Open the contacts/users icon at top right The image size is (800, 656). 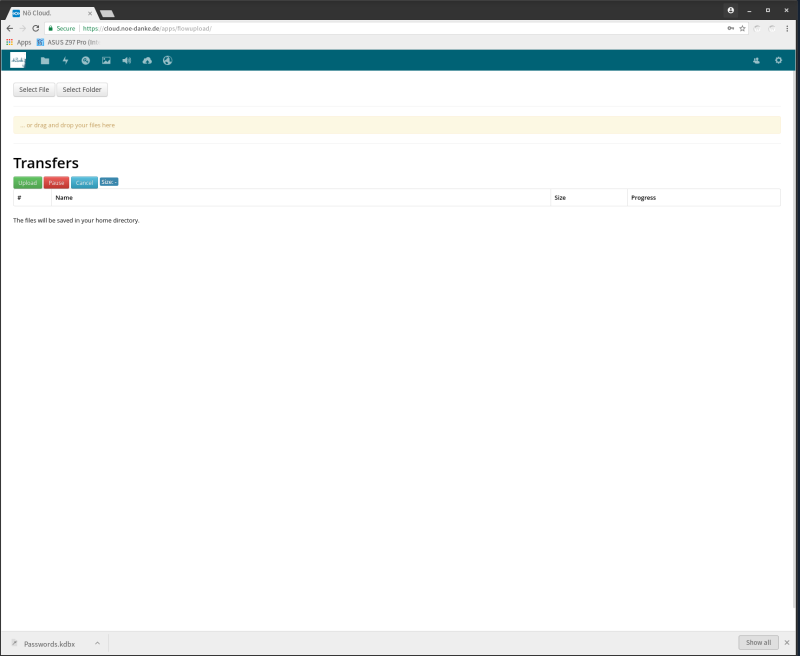[756, 61]
